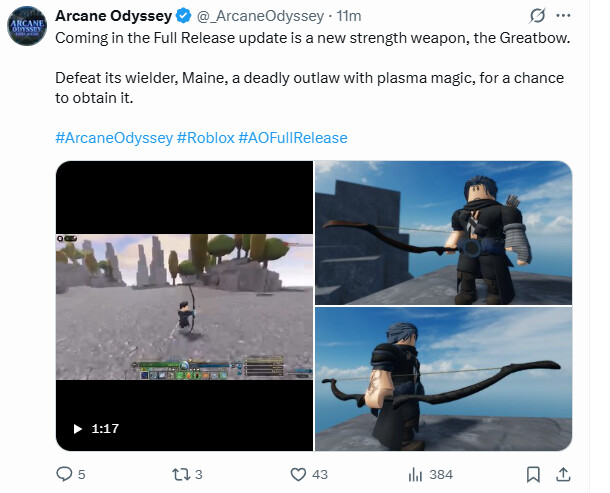Play the 1:17 gameplay video
610x493 pixels.
coord(78,429)
